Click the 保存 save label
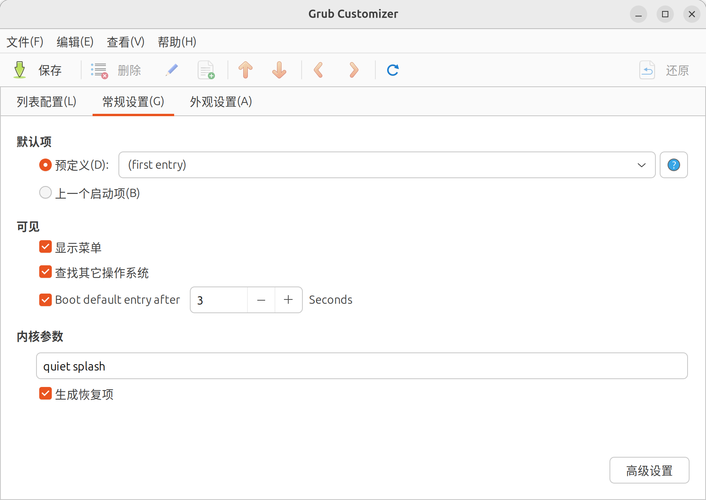This screenshot has height=500, width=706. [50, 70]
